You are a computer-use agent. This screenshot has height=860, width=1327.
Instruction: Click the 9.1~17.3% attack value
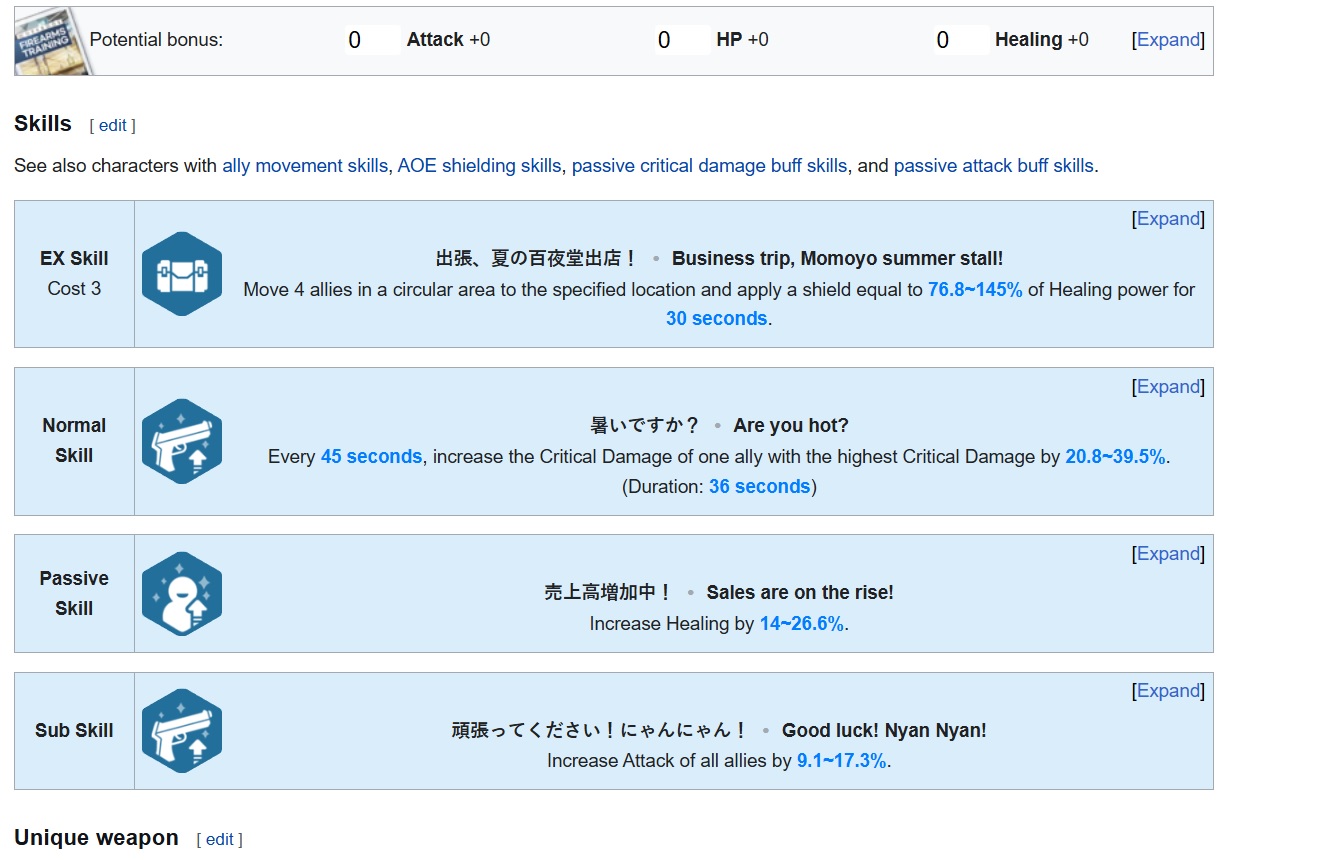[842, 761]
